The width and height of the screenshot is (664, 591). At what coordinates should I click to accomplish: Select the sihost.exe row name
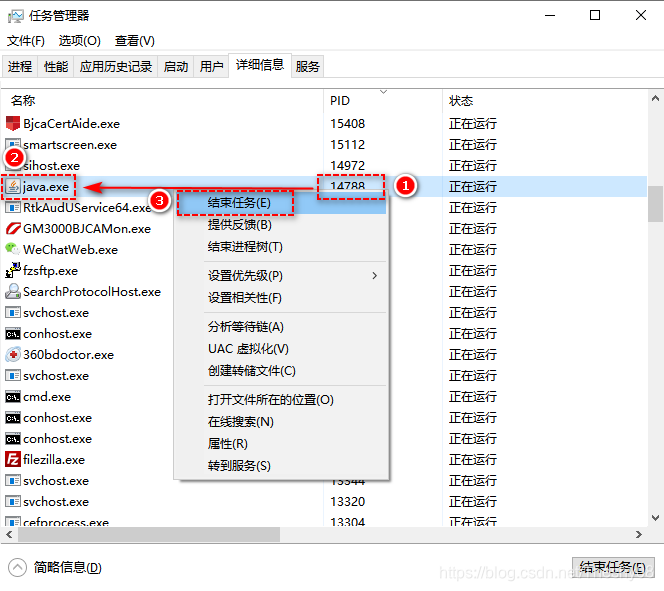coord(51,166)
